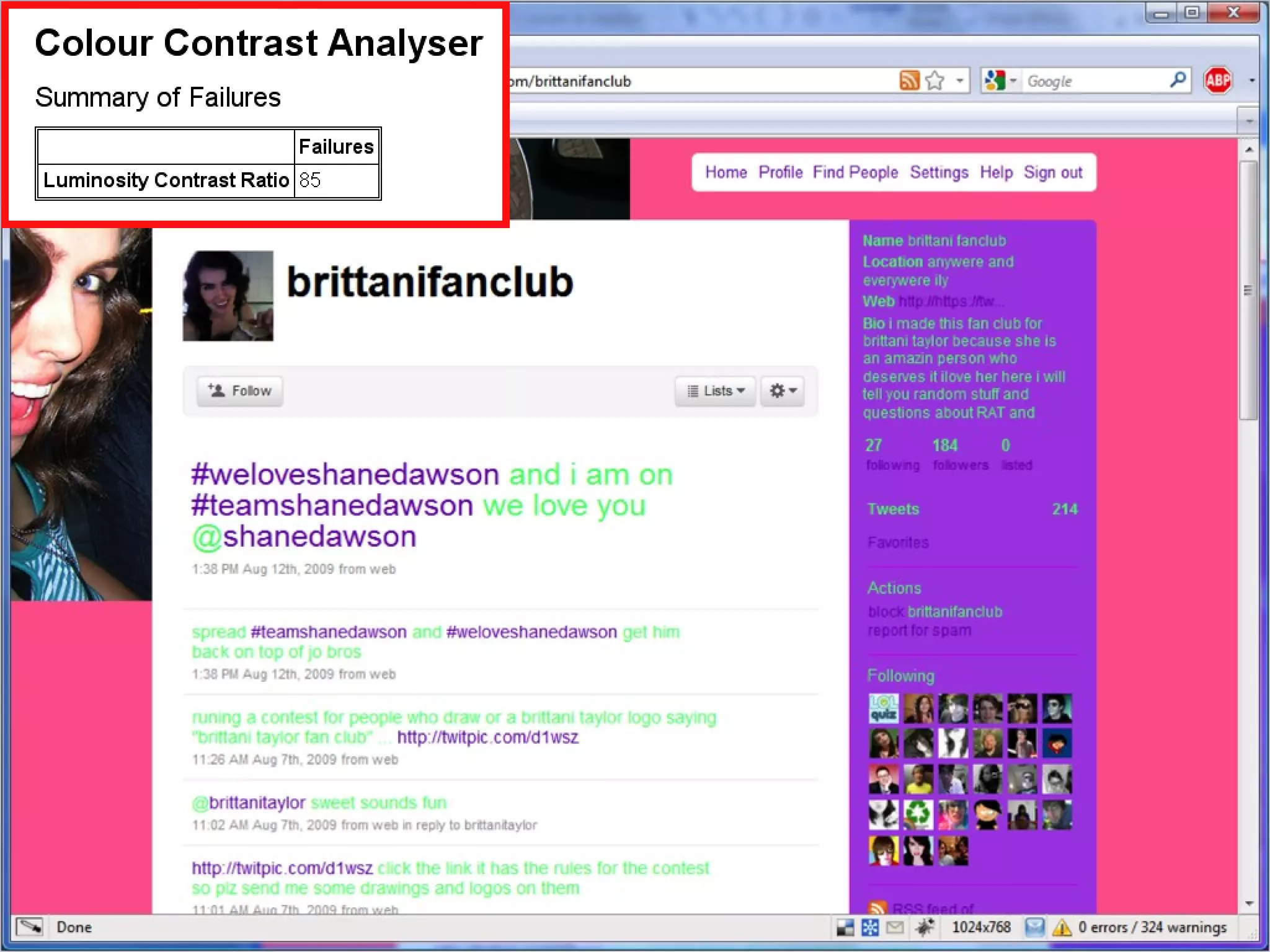Viewport: 1270px width, 952px height.
Task: Go to the Find People menu item
Action: tap(855, 172)
